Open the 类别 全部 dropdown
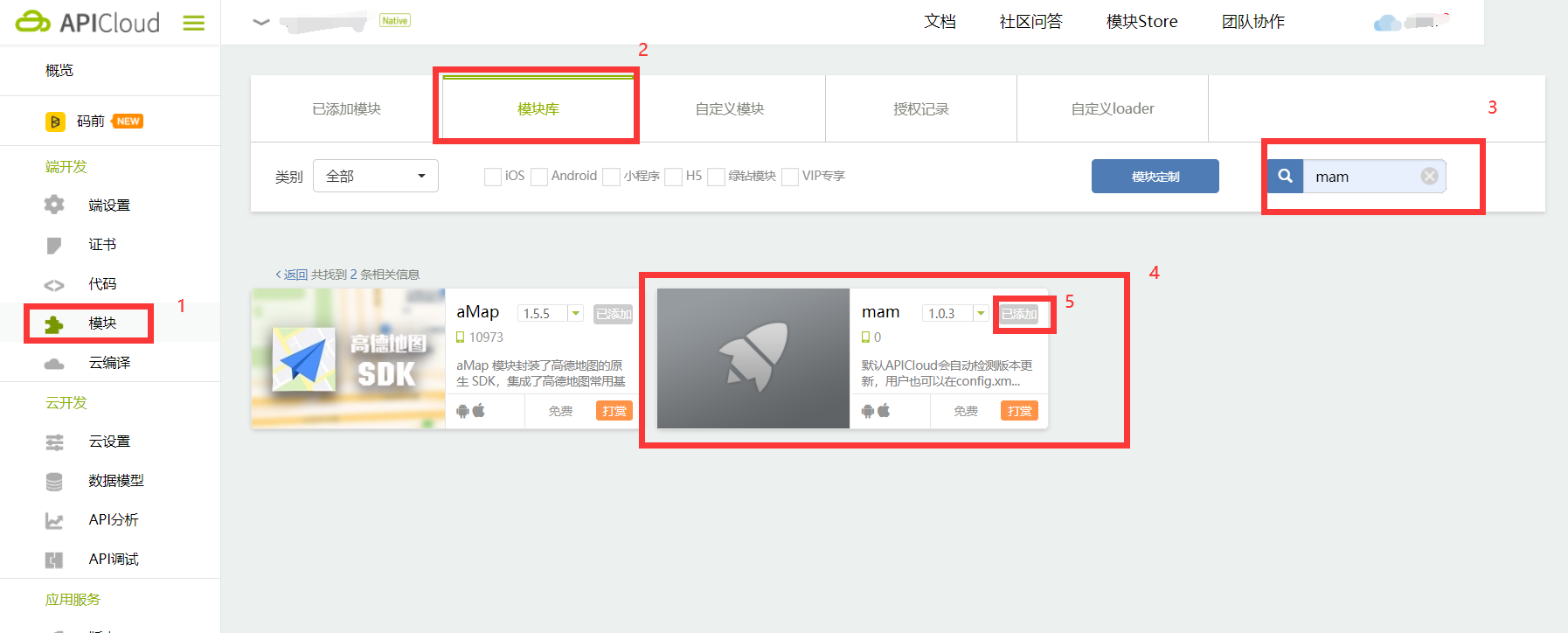Image resolution: width=1568 pixels, height=633 pixels. (376, 176)
